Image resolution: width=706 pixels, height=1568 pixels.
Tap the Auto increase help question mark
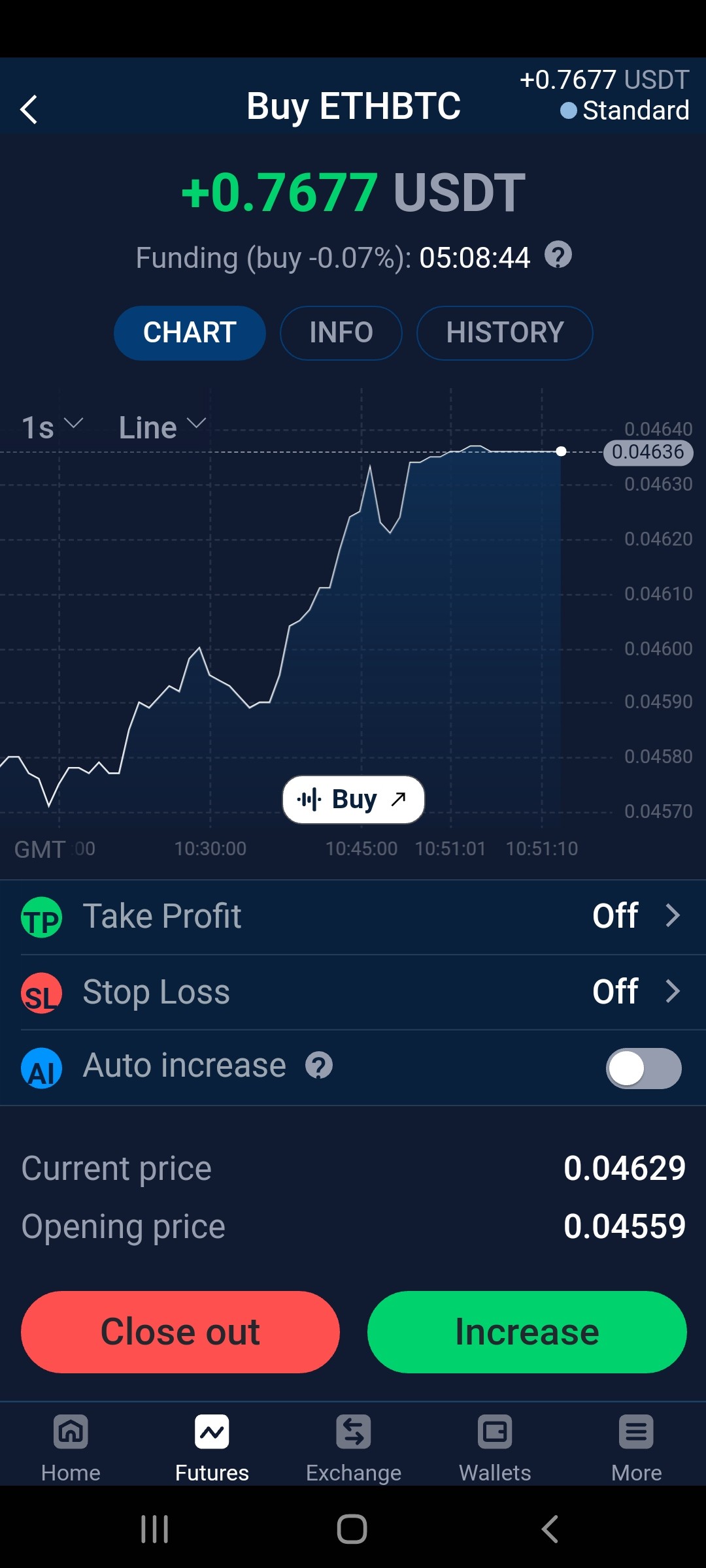point(319,1066)
